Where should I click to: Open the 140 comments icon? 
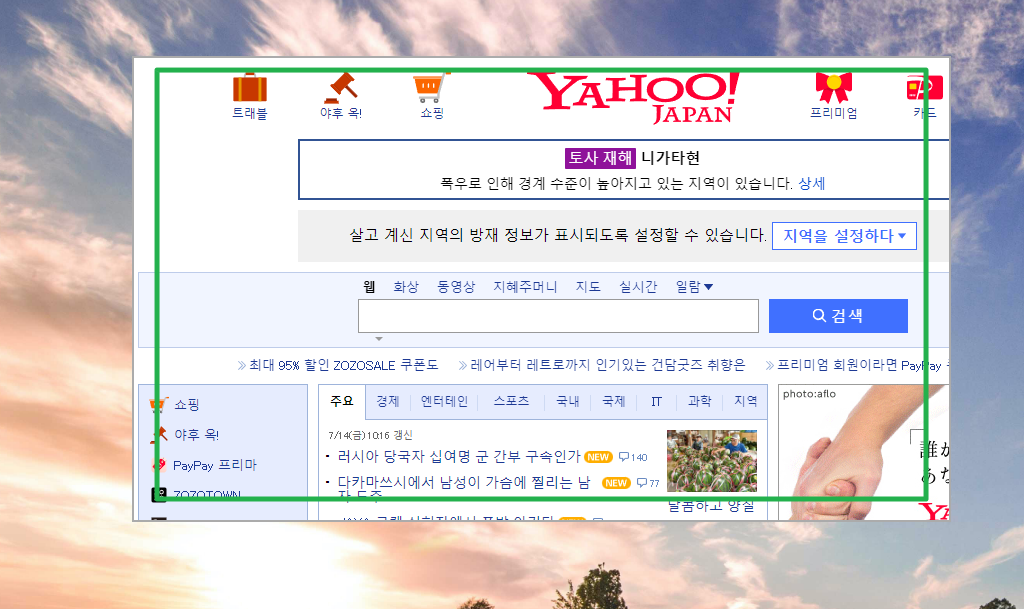coord(633,457)
